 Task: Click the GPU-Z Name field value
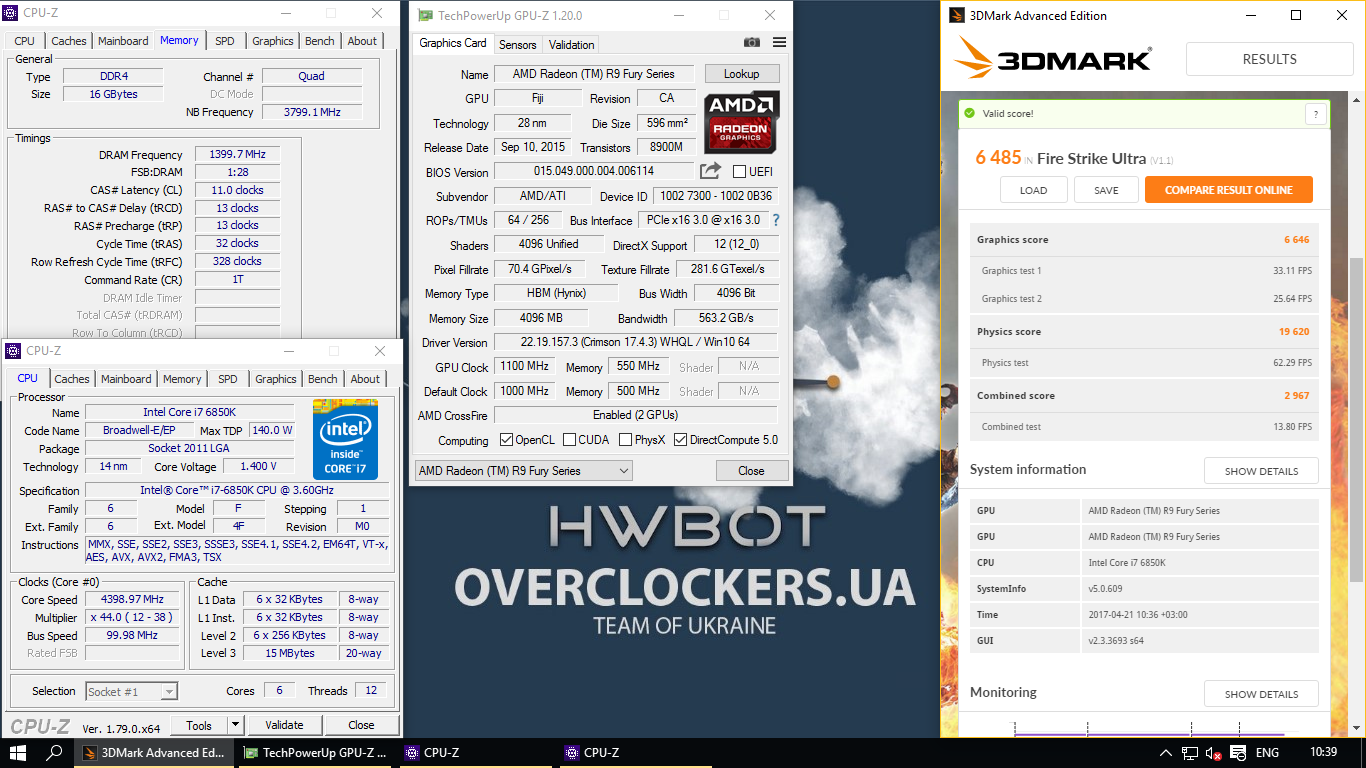594,74
